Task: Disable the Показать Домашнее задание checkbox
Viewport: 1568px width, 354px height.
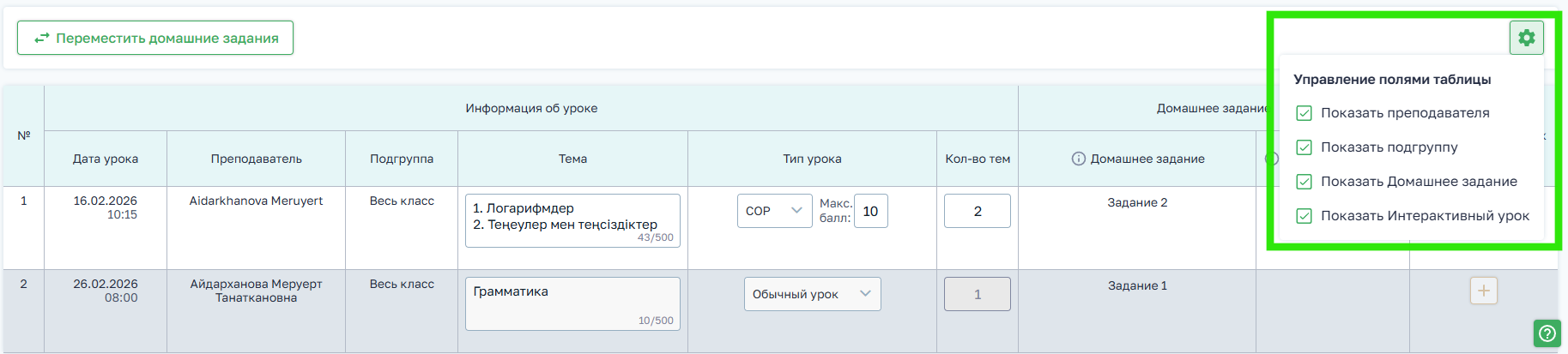Action: pyautogui.click(x=1304, y=182)
